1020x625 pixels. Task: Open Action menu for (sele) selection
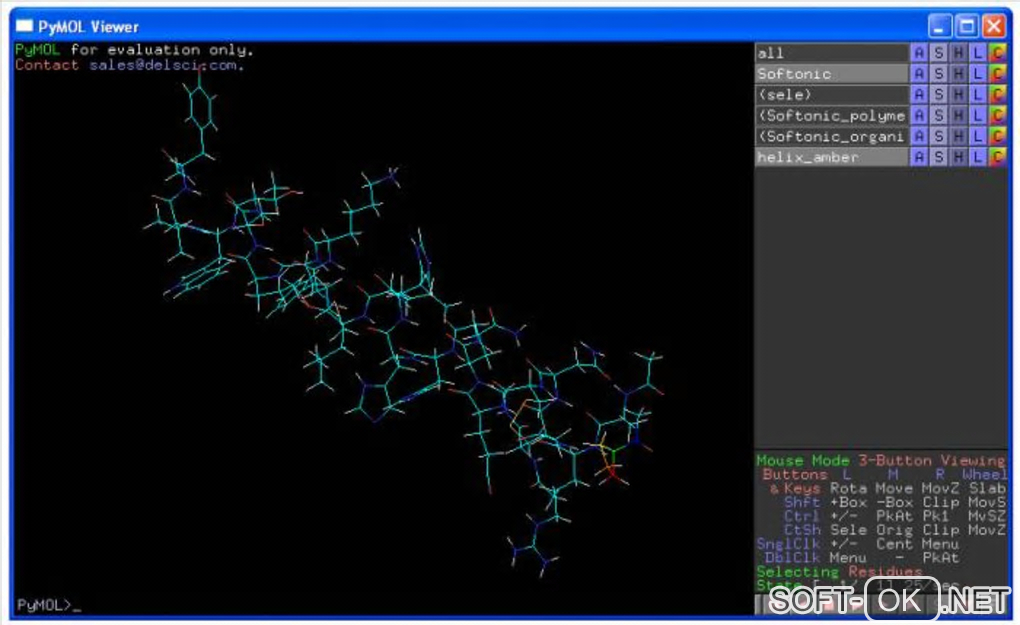pos(919,94)
